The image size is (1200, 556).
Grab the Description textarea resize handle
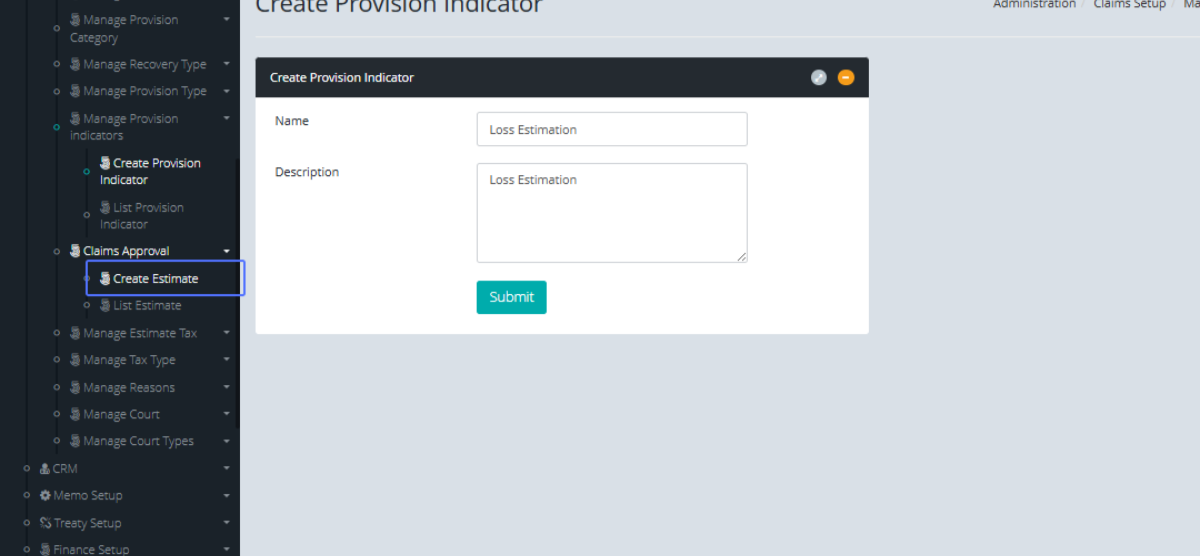tap(742, 257)
